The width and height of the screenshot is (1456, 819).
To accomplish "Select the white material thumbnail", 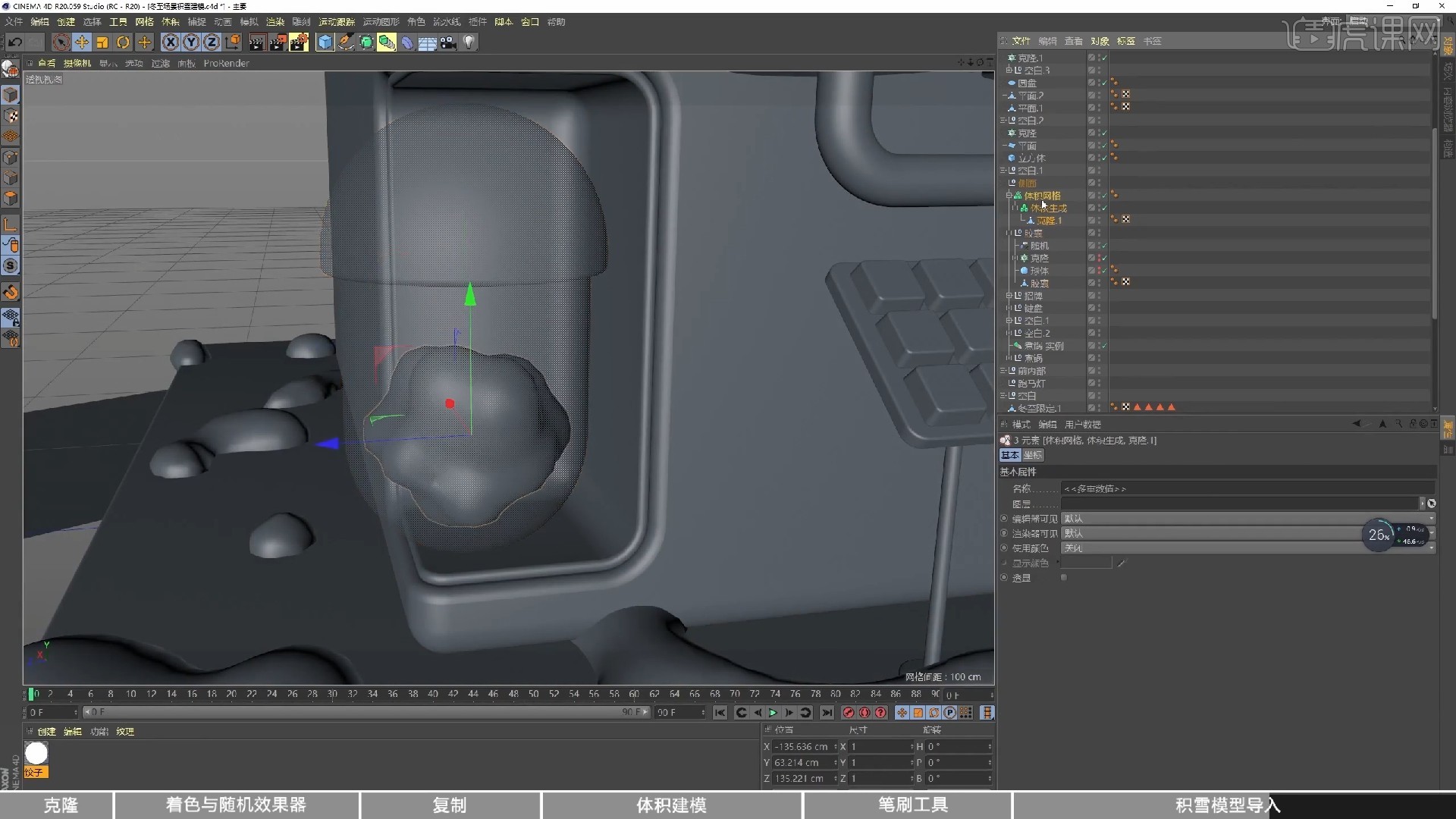I will (x=36, y=753).
